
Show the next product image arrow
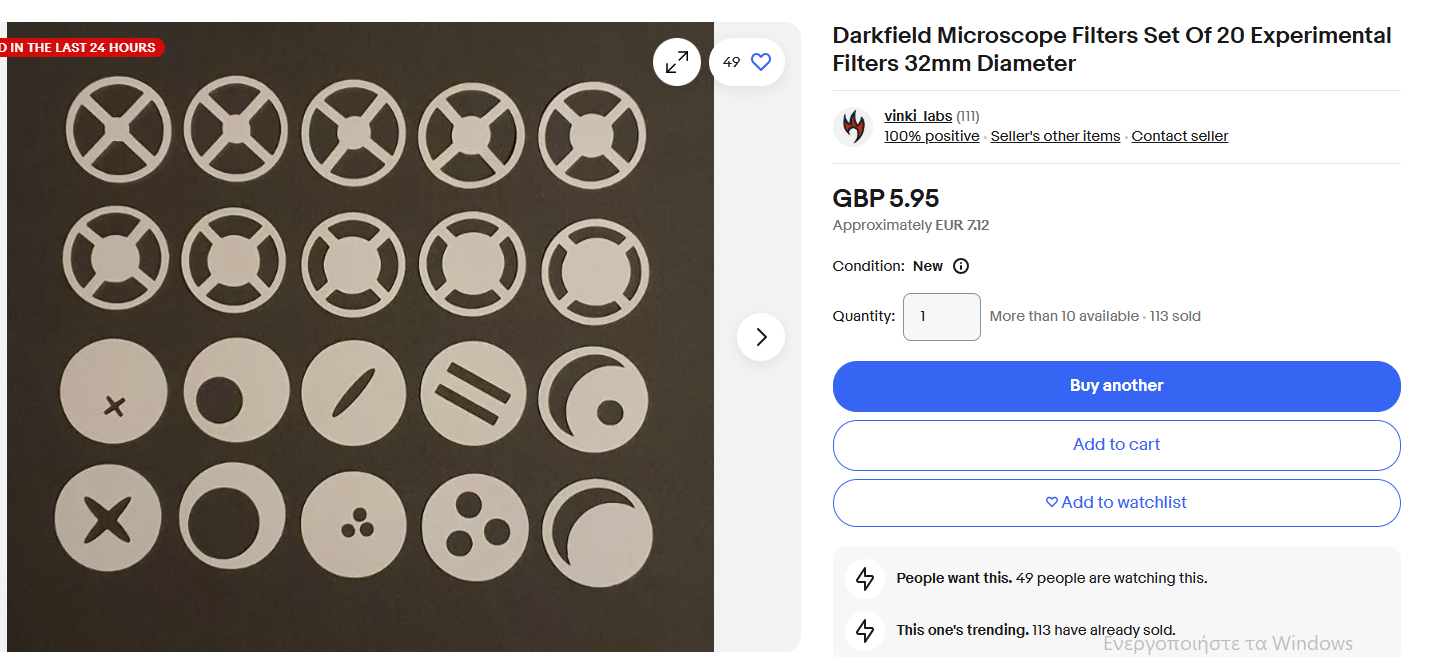coord(761,337)
